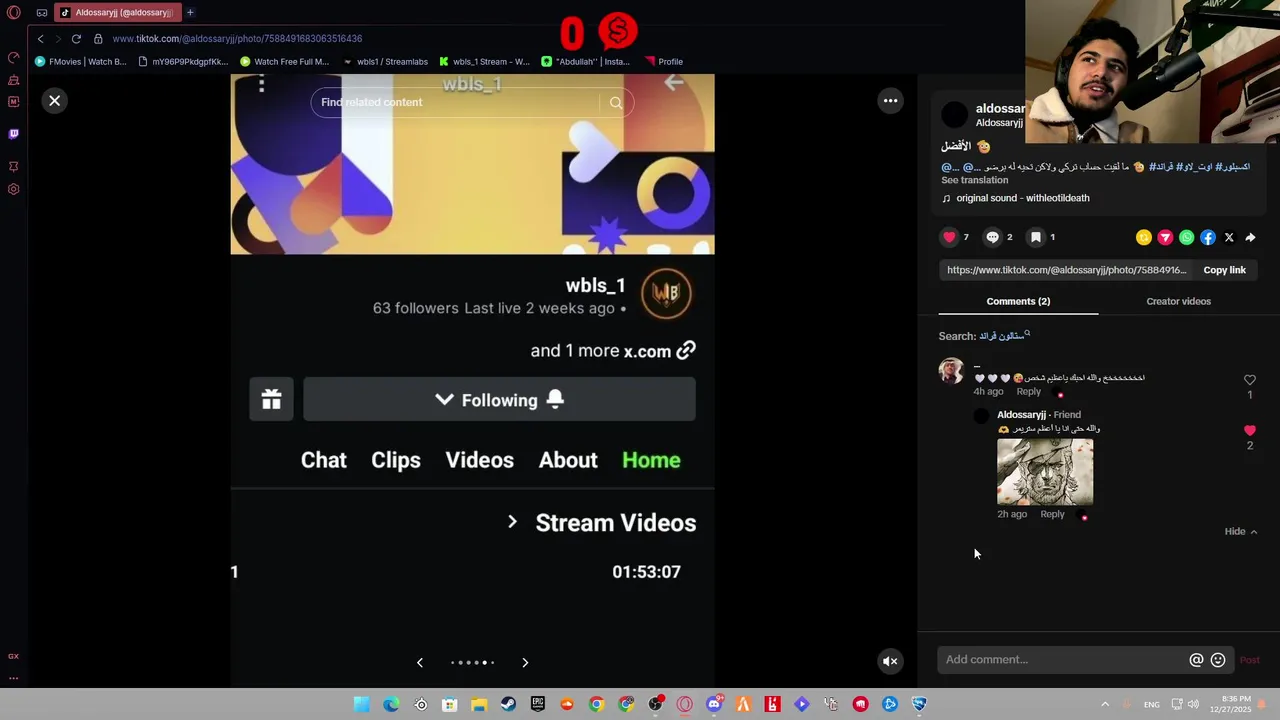Share the post to WhatsApp
This screenshot has width=1280, height=720.
pyautogui.click(x=1186, y=237)
